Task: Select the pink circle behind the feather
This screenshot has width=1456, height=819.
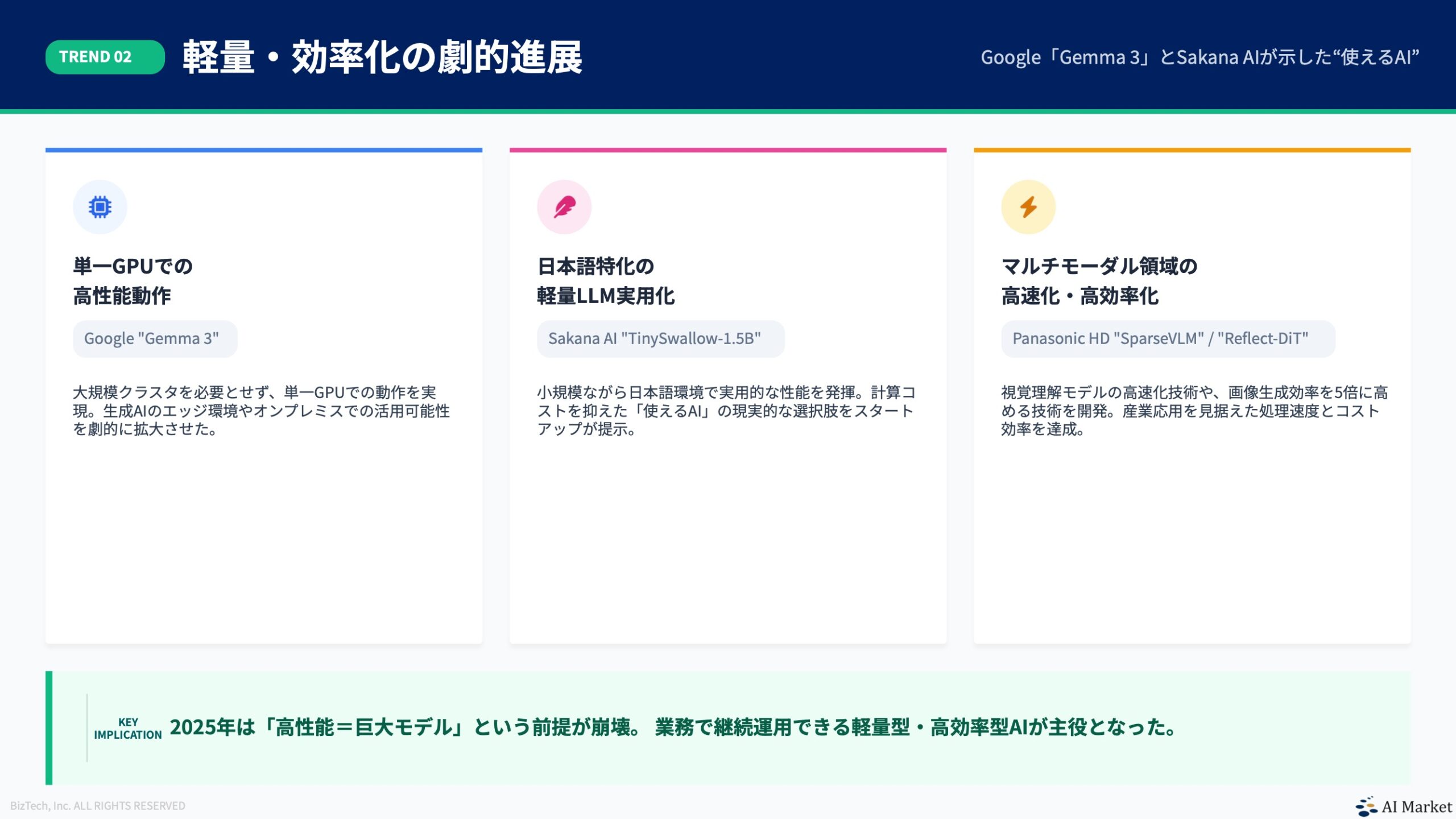Action: [564, 206]
